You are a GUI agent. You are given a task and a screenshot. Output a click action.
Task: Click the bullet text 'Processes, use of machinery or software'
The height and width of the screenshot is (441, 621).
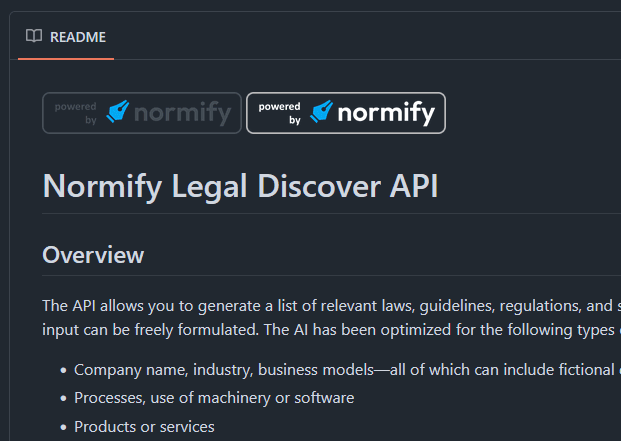[214, 398]
